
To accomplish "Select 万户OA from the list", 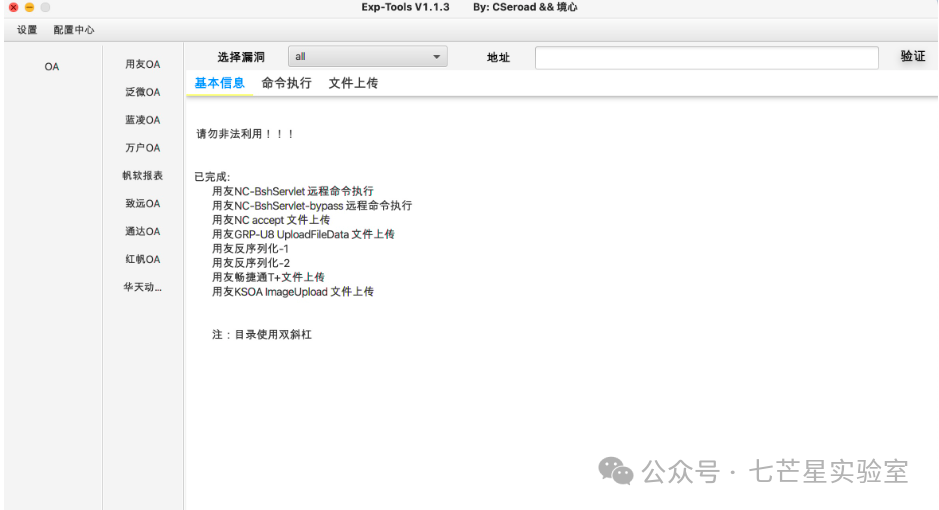I will click(143, 148).
